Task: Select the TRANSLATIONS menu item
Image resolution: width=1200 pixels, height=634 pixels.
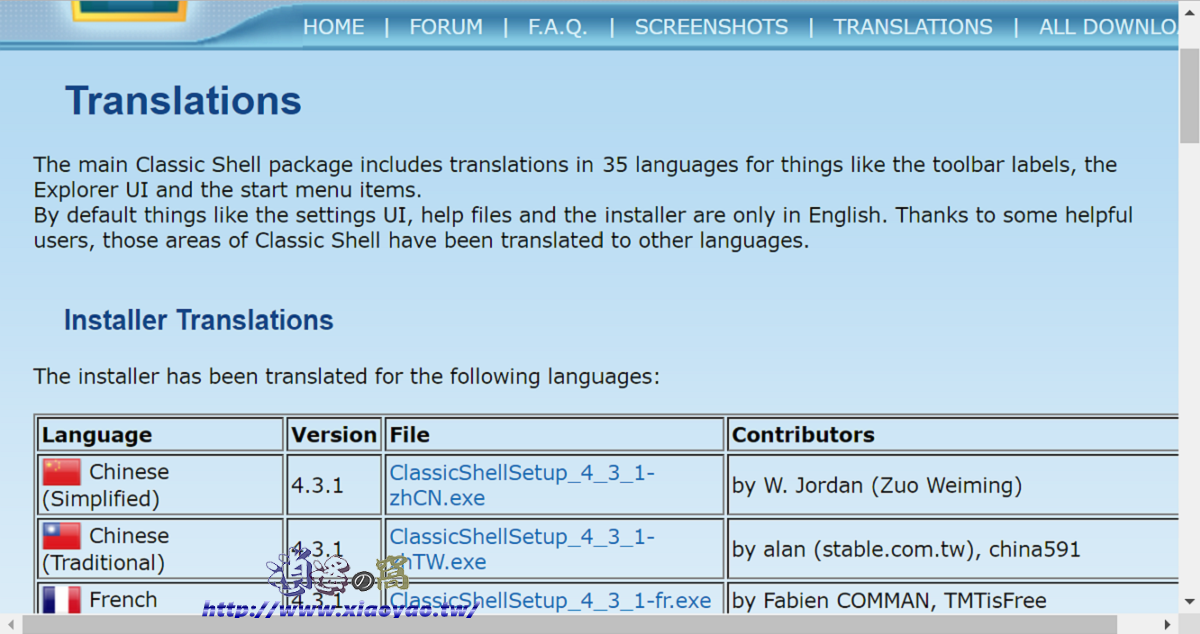Action: [913, 27]
